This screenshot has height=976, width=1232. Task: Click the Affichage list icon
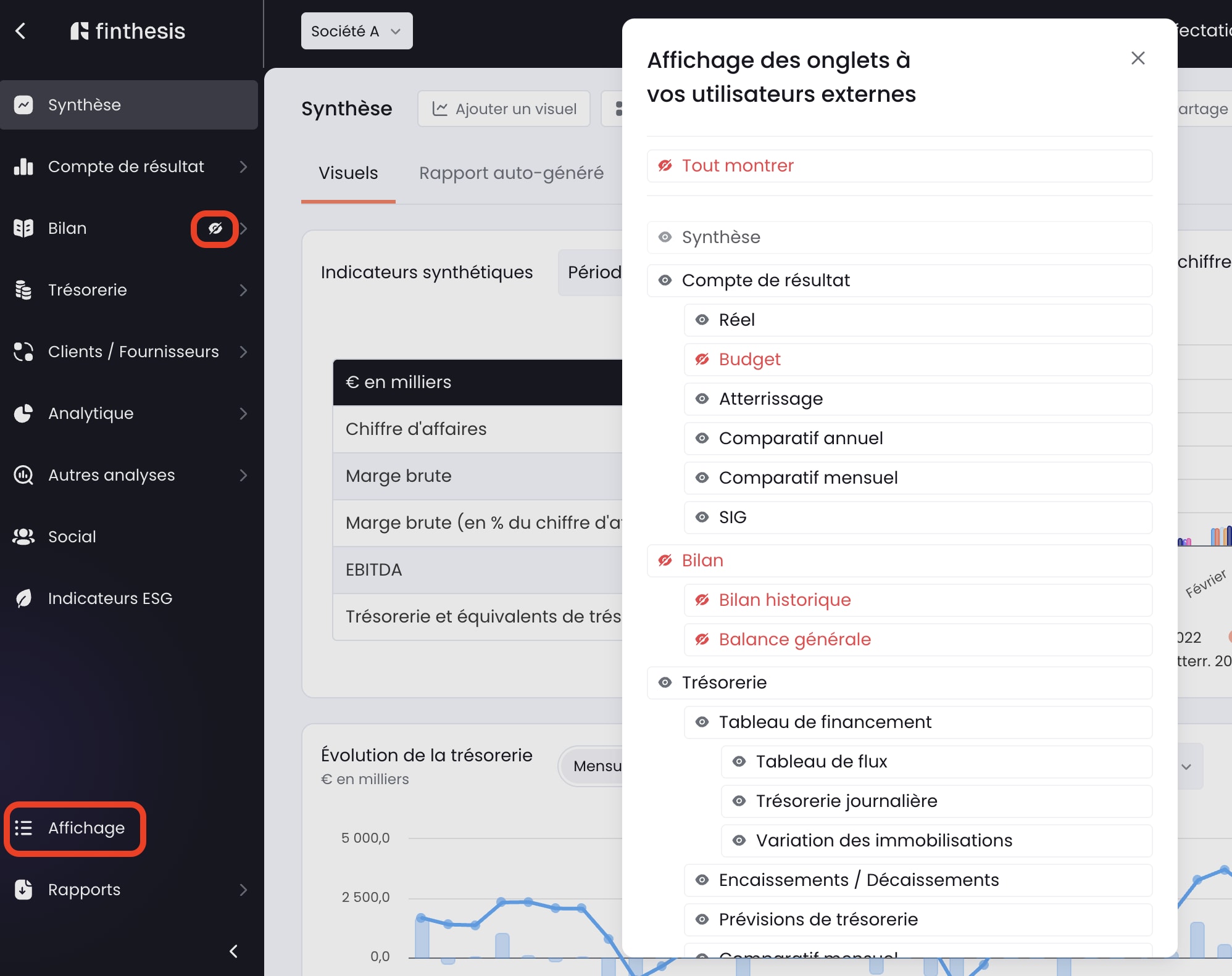pyautogui.click(x=23, y=828)
